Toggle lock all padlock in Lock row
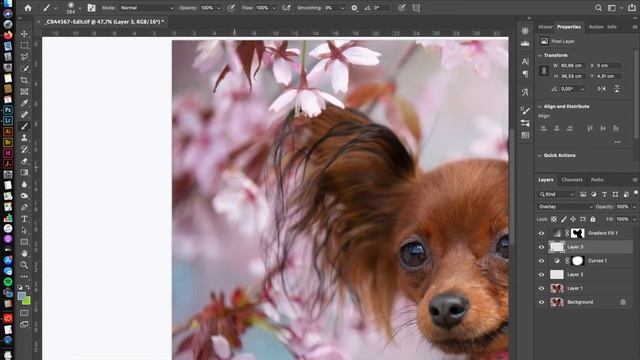 pos(593,219)
